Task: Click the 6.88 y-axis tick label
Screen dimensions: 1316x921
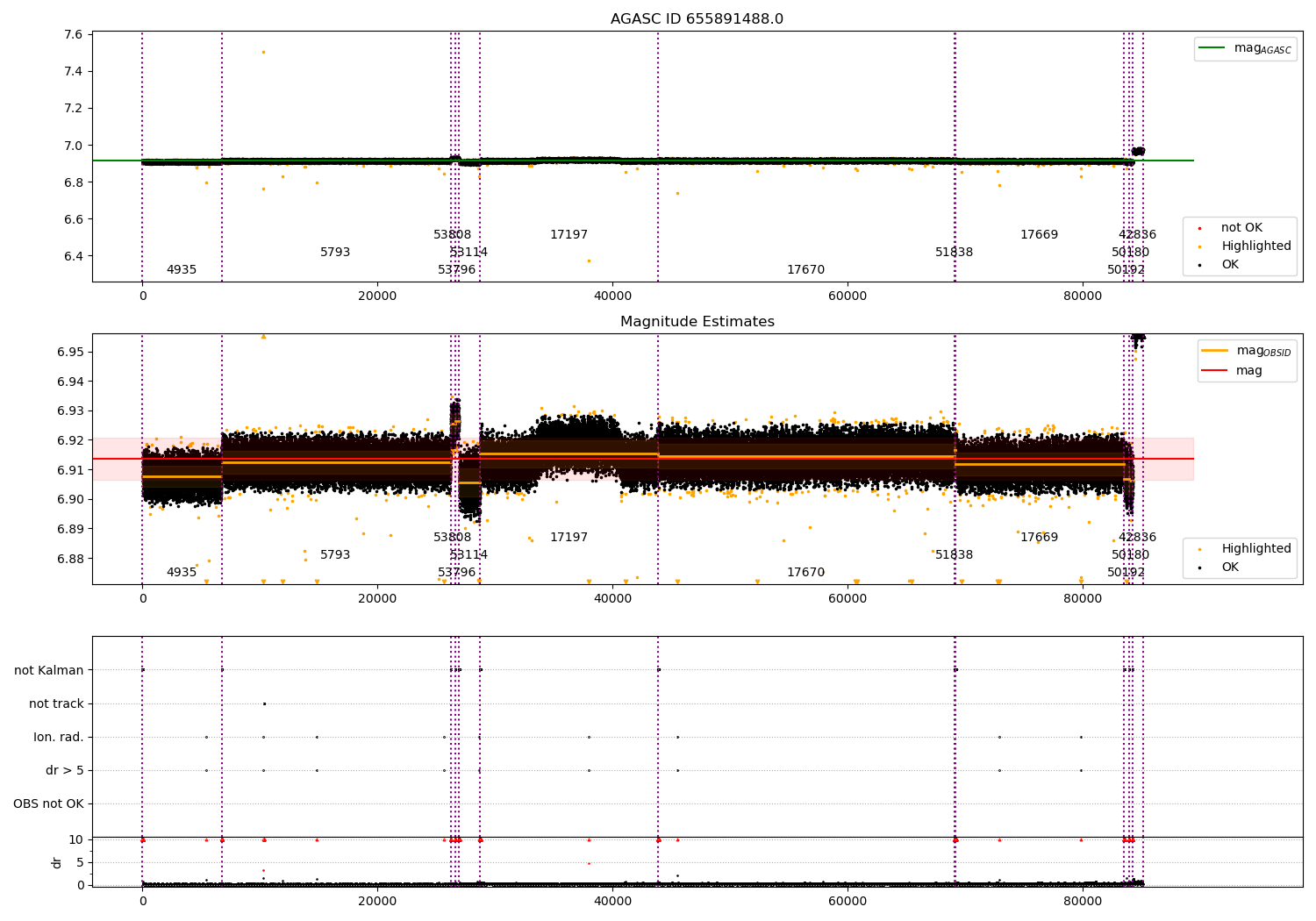Action: click(70, 559)
